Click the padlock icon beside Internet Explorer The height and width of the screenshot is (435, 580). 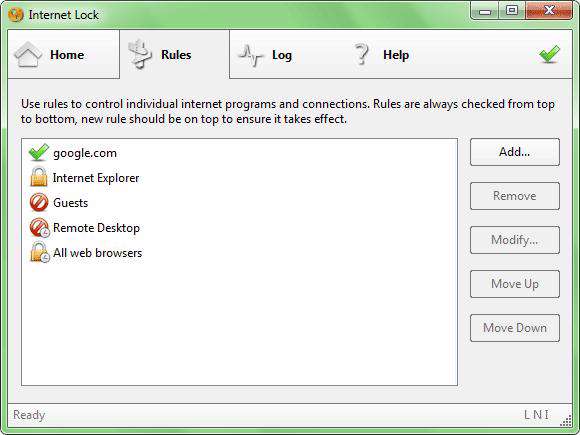pyautogui.click(x=39, y=177)
